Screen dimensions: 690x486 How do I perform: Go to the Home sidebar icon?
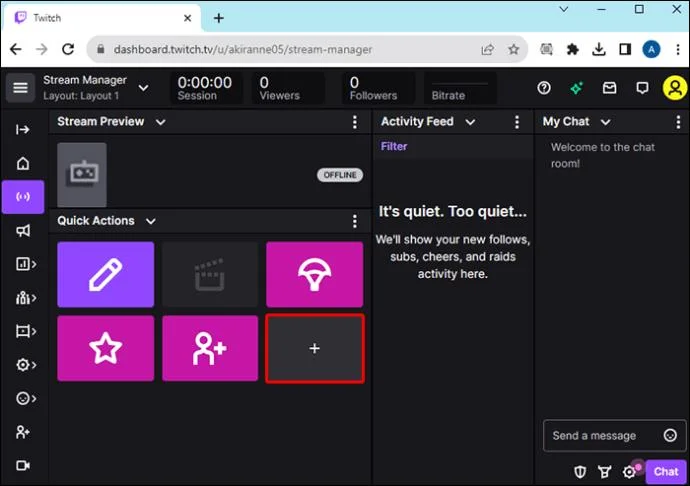[23, 163]
